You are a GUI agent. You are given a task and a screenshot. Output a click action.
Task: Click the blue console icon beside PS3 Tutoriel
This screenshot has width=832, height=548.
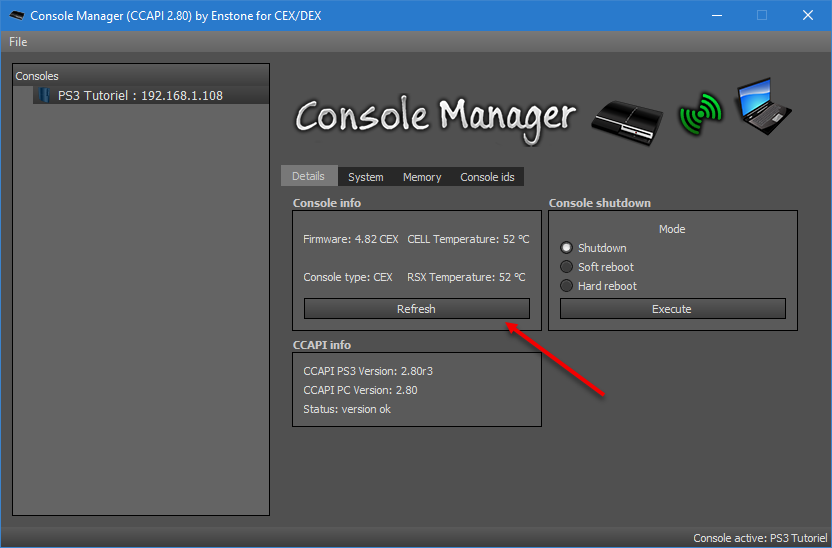click(x=44, y=95)
